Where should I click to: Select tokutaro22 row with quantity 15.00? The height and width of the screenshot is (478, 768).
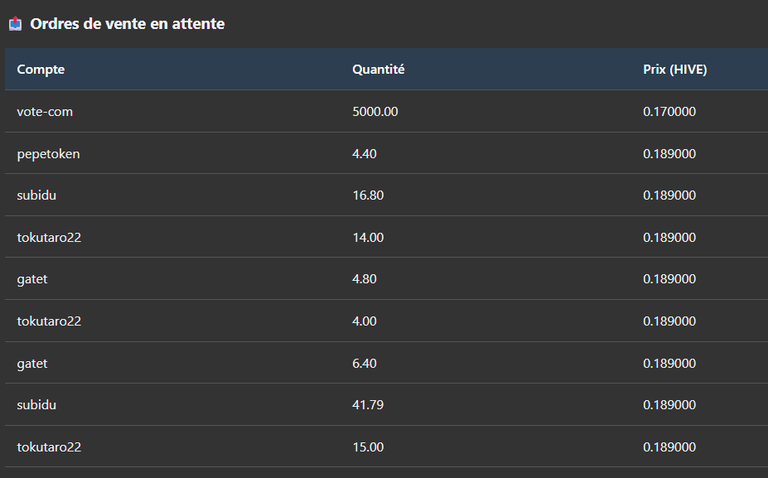click(x=386, y=447)
